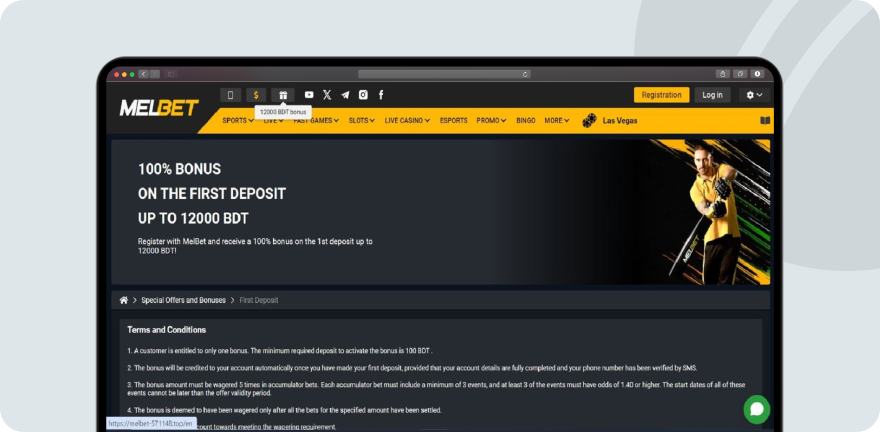Click the browser back arrow

pos(143,74)
